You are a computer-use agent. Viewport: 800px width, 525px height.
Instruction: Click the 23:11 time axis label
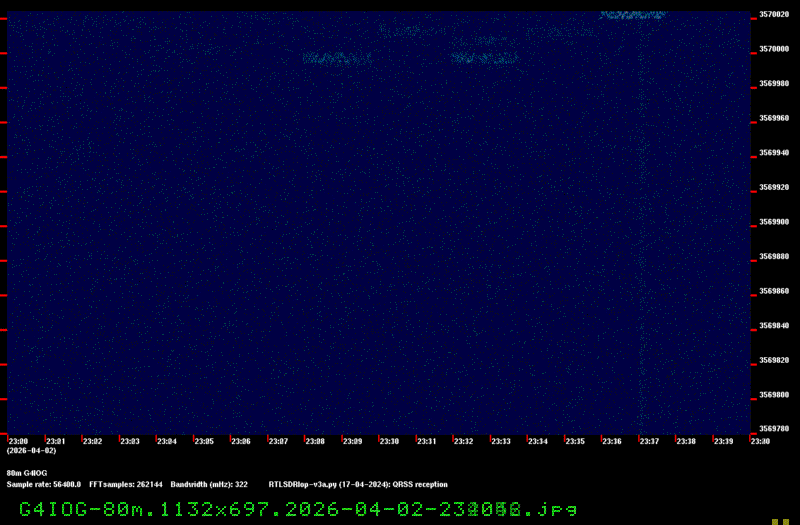pos(427,441)
